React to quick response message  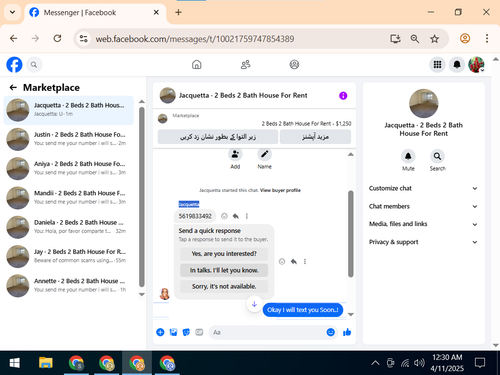point(282,261)
